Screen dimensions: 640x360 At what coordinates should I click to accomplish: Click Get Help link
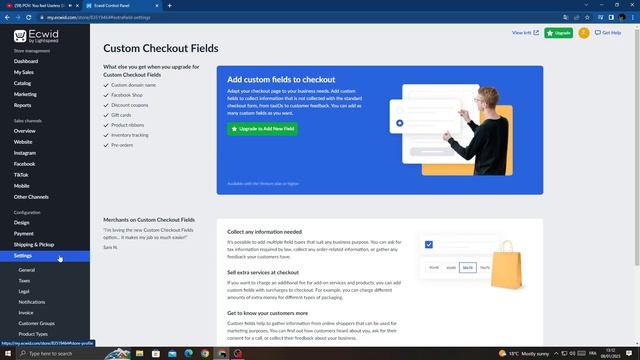point(608,33)
